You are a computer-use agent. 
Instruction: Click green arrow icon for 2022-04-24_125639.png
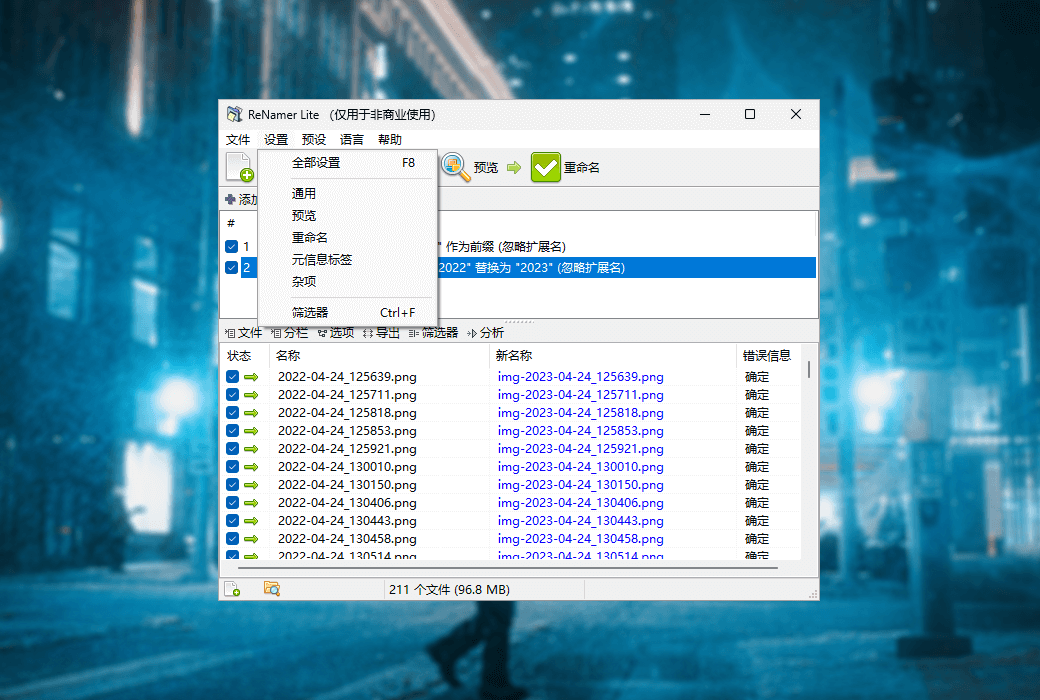pyautogui.click(x=251, y=377)
